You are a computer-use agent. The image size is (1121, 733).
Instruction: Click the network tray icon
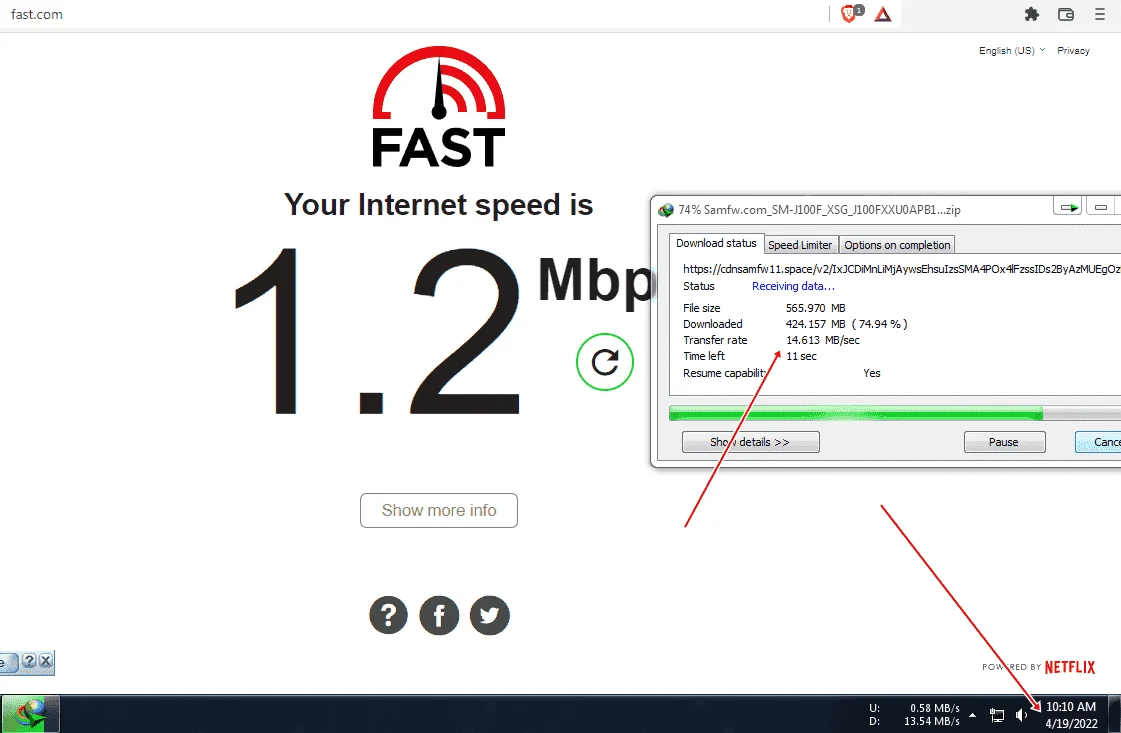pos(997,714)
